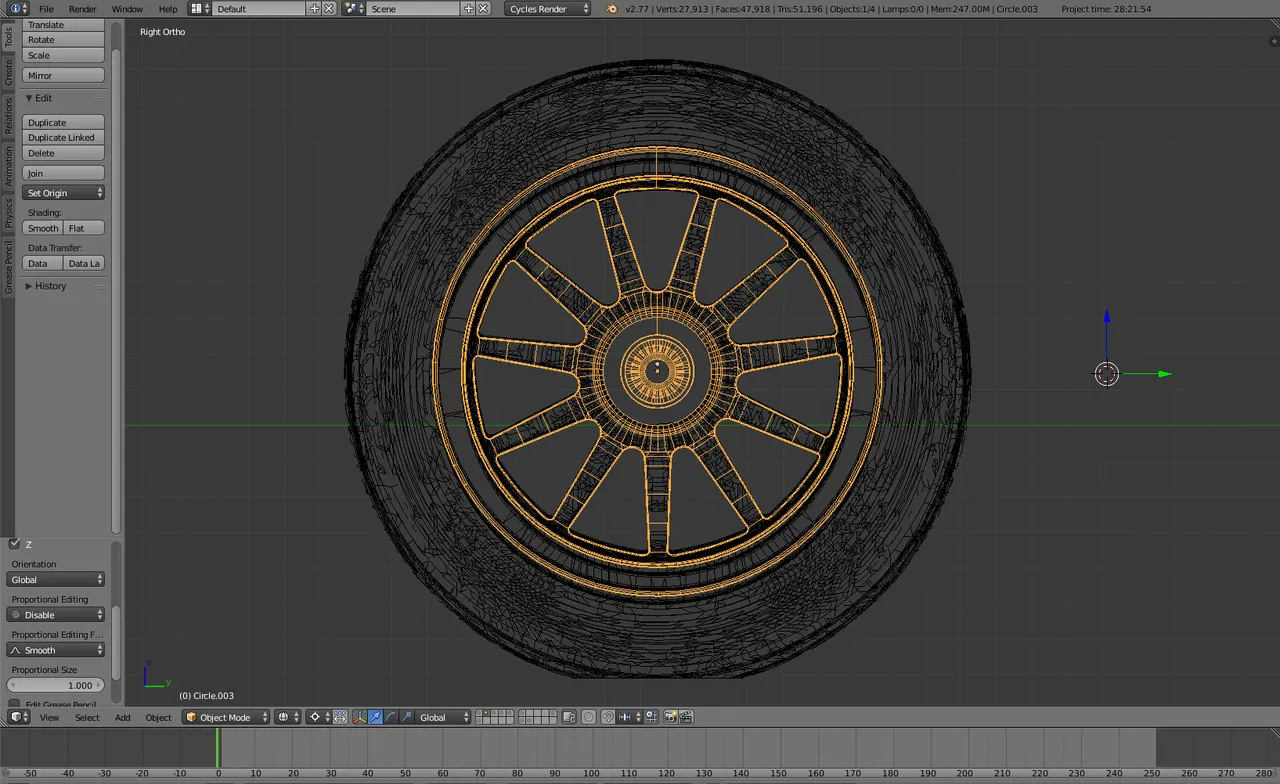
Task: Toggle Edit Grease Pencil checkbox
Action: click(14, 705)
